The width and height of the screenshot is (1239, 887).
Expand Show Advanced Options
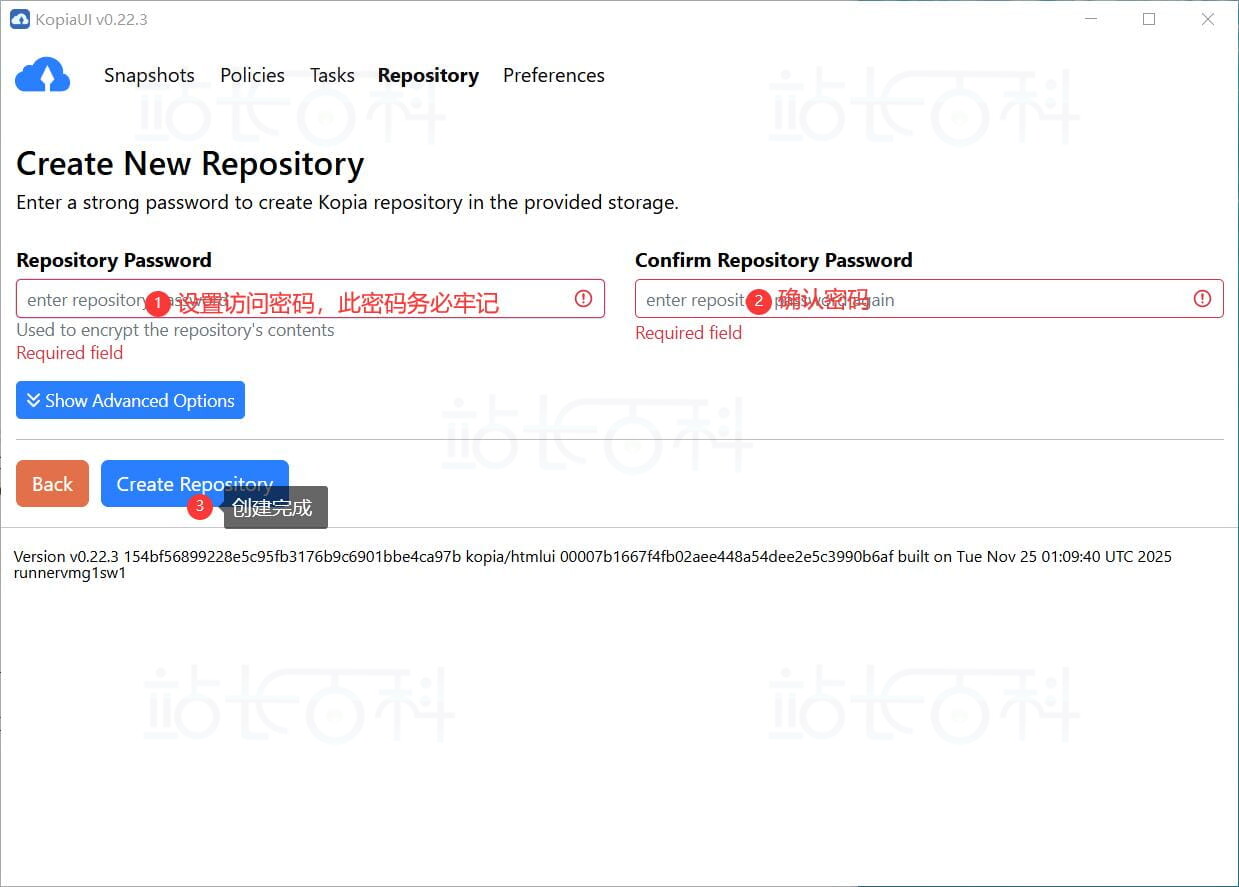130,400
